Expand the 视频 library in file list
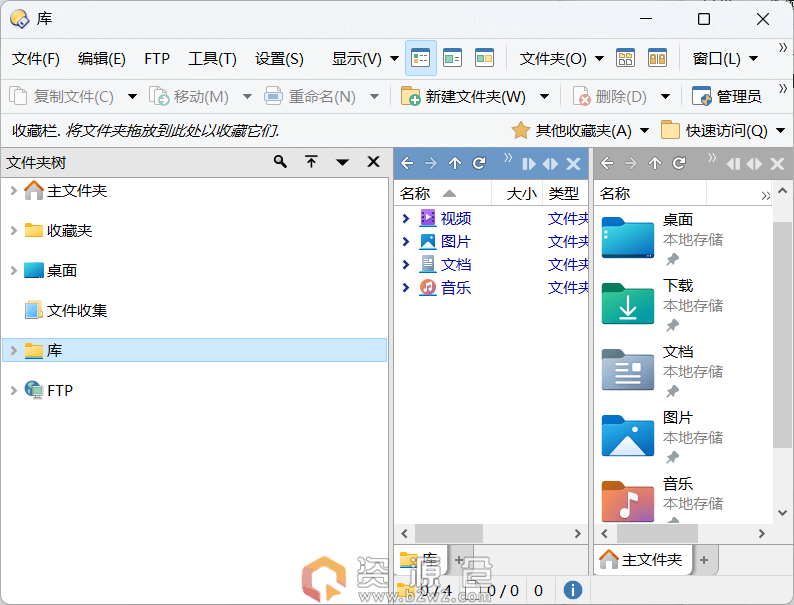The image size is (794, 605). (406, 218)
